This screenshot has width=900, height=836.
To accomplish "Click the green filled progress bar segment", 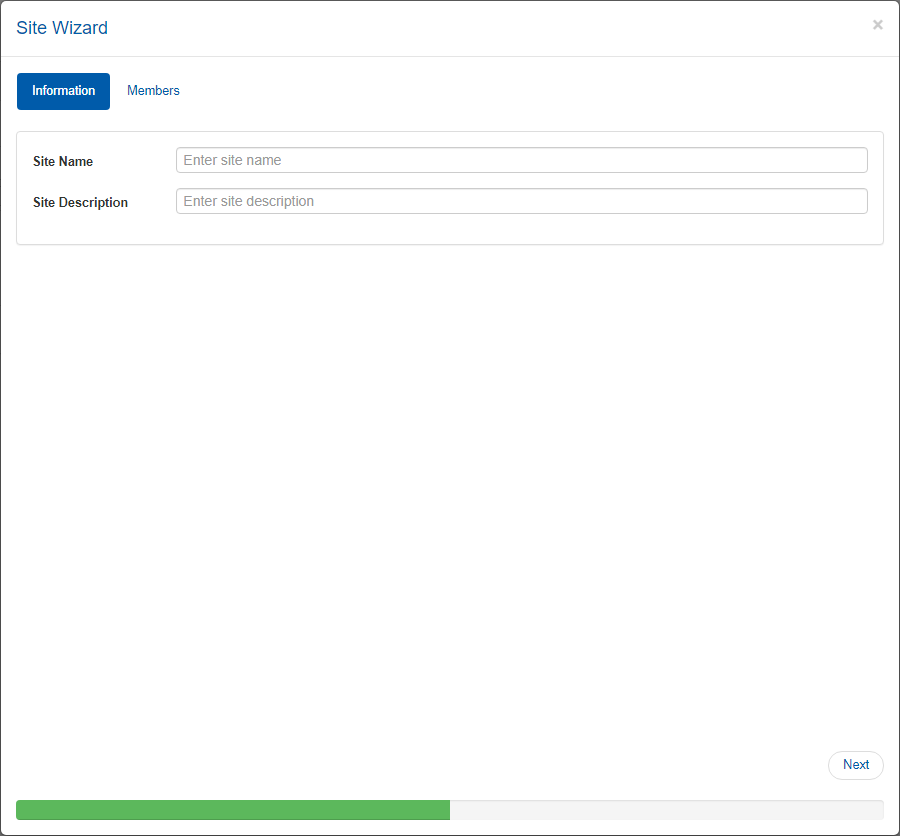I will click(232, 810).
